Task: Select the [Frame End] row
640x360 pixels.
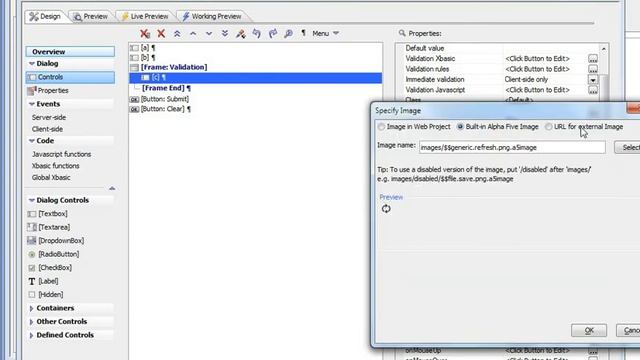Action: pos(256,88)
